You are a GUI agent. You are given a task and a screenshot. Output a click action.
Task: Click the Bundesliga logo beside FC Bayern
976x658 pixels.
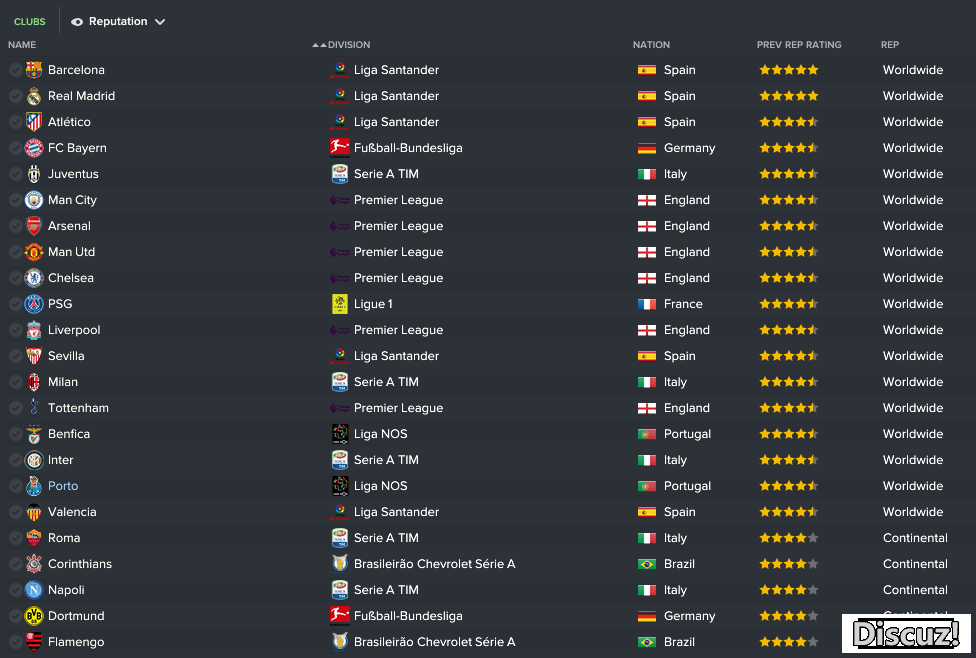340,148
